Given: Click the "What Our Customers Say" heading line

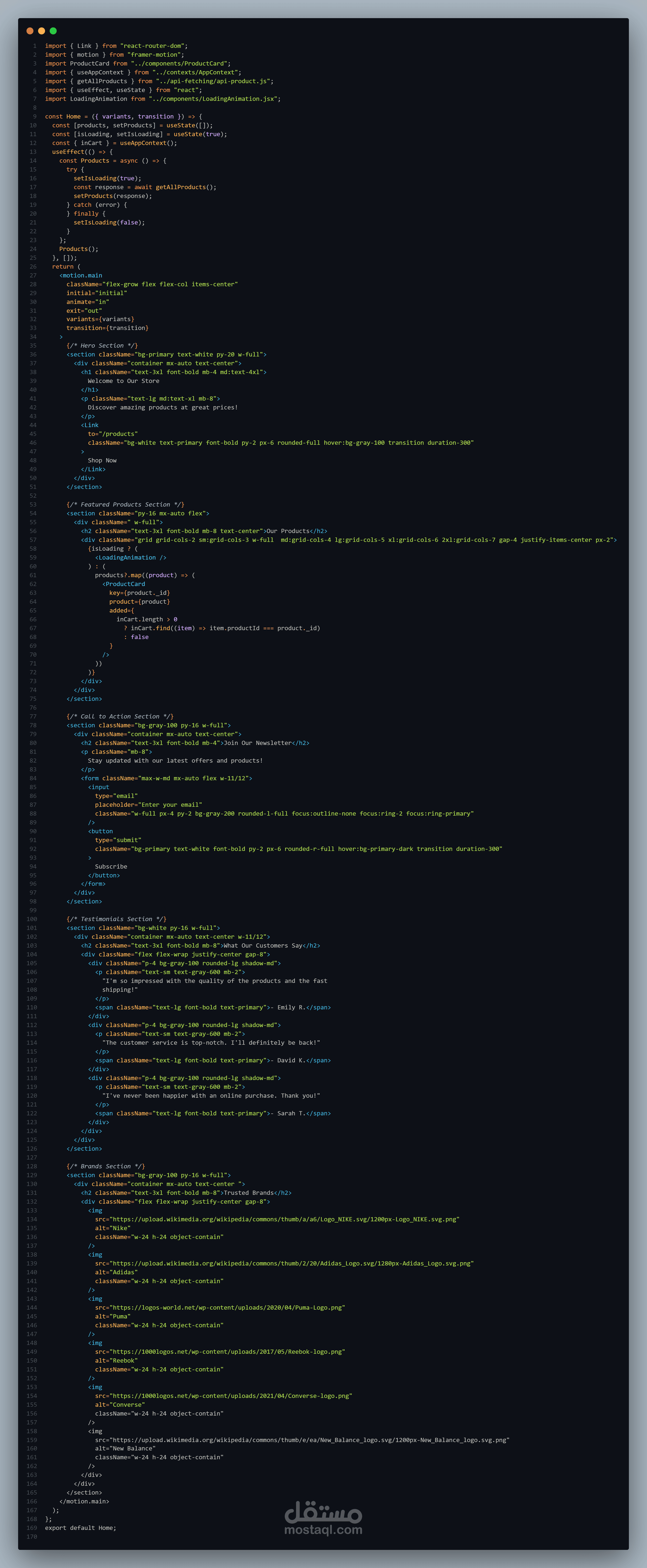Looking at the screenshot, I should coord(201,946).
